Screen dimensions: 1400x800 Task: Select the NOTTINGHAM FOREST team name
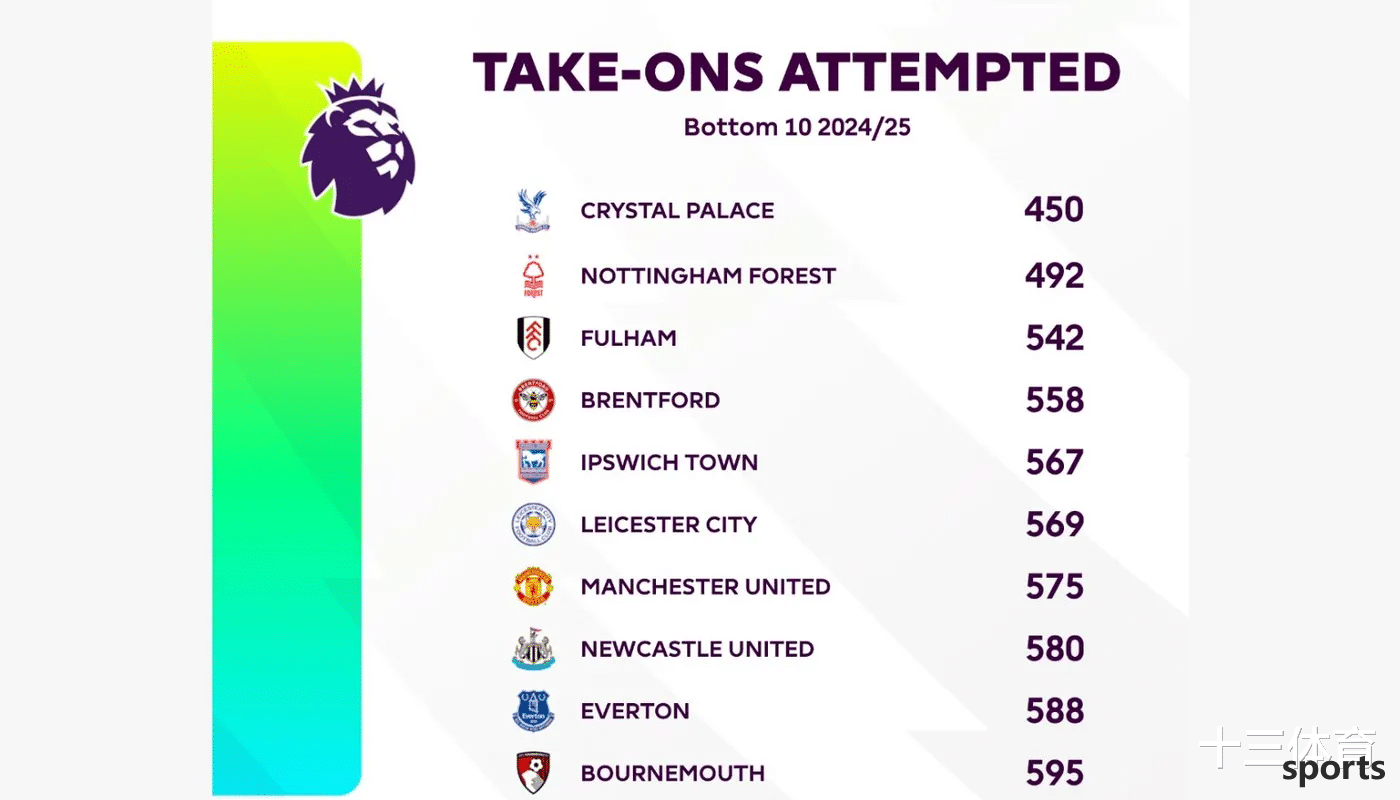click(x=708, y=276)
